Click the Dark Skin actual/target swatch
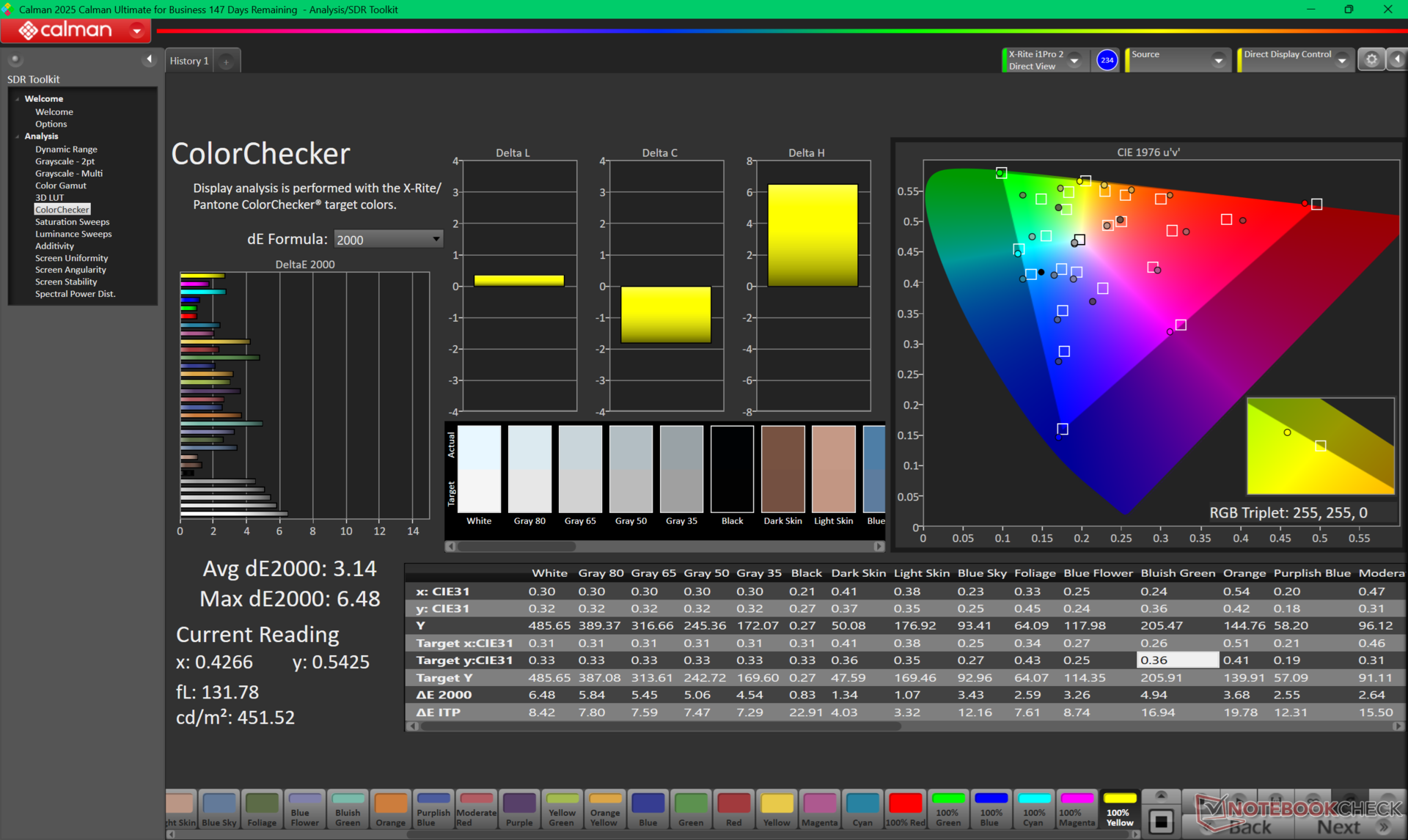Image resolution: width=1408 pixels, height=840 pixels. point(782,470)
